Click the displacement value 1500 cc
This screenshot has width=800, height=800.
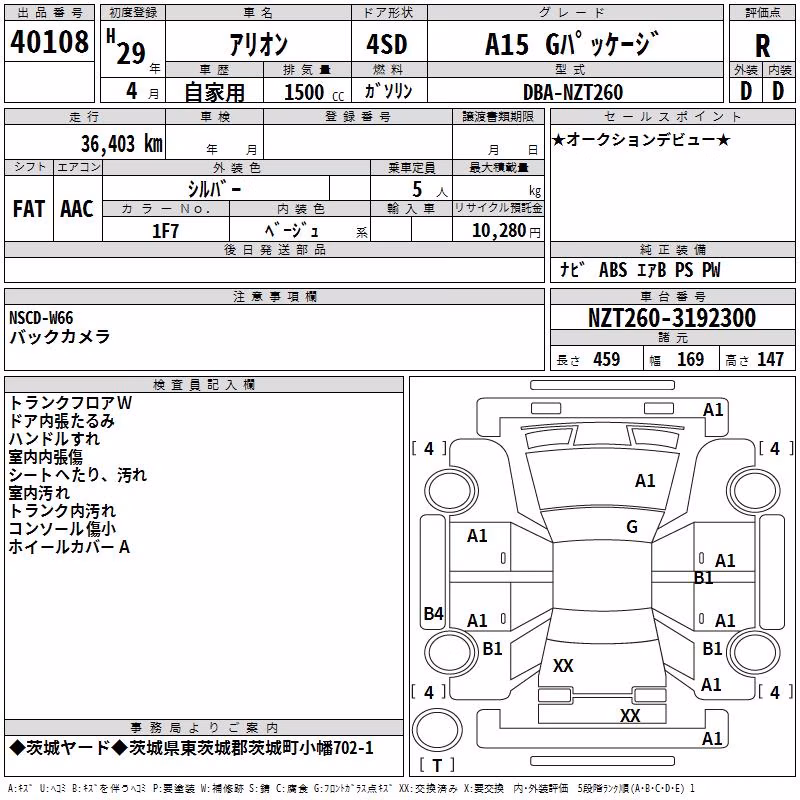(314, 92)
